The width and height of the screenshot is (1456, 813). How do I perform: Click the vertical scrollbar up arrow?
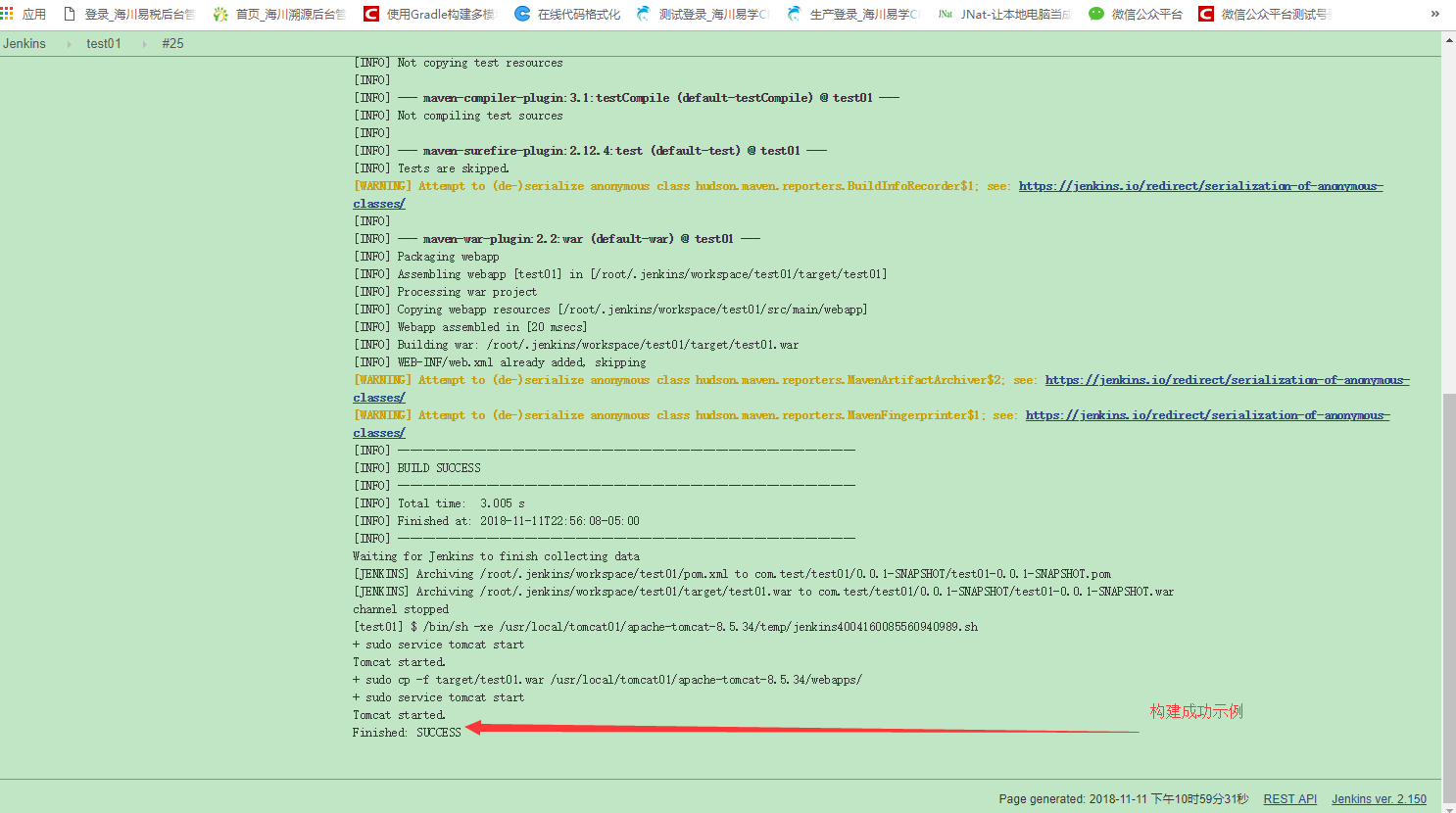click(x=1449, y=41)
